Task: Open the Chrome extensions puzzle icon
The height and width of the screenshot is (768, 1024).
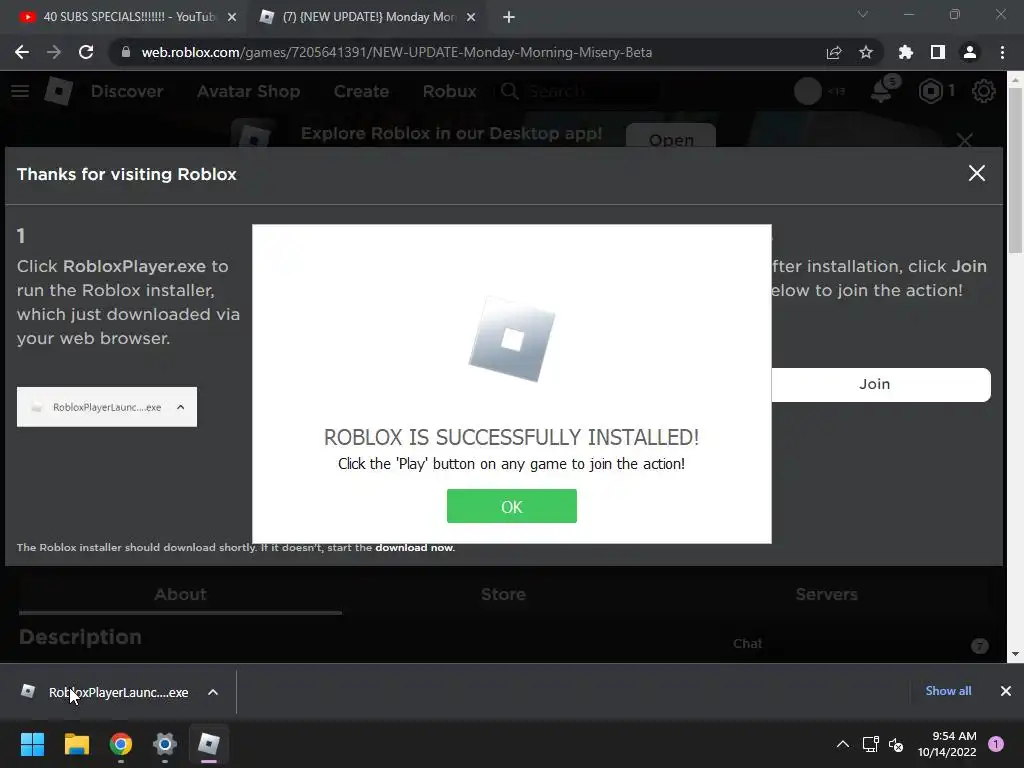Action: 905,52
